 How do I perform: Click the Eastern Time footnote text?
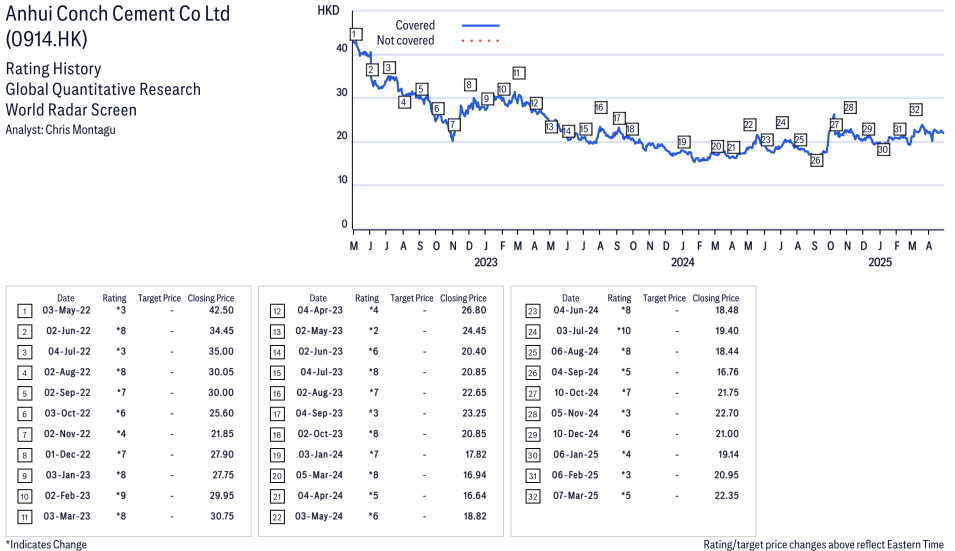(823, 544)
